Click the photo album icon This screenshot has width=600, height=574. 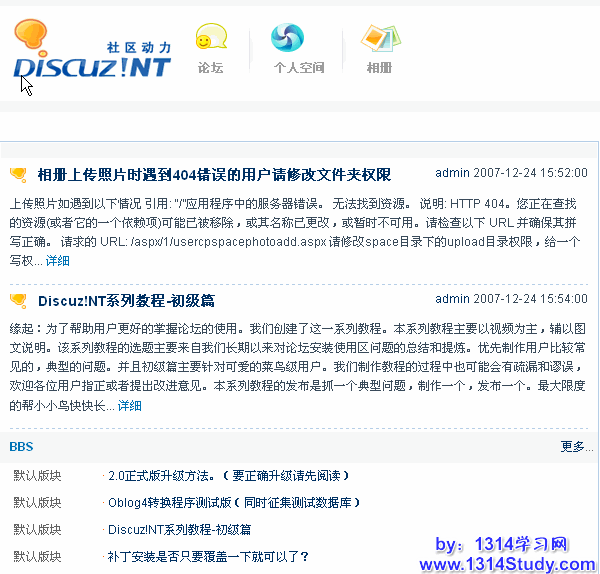click(379, 38)
